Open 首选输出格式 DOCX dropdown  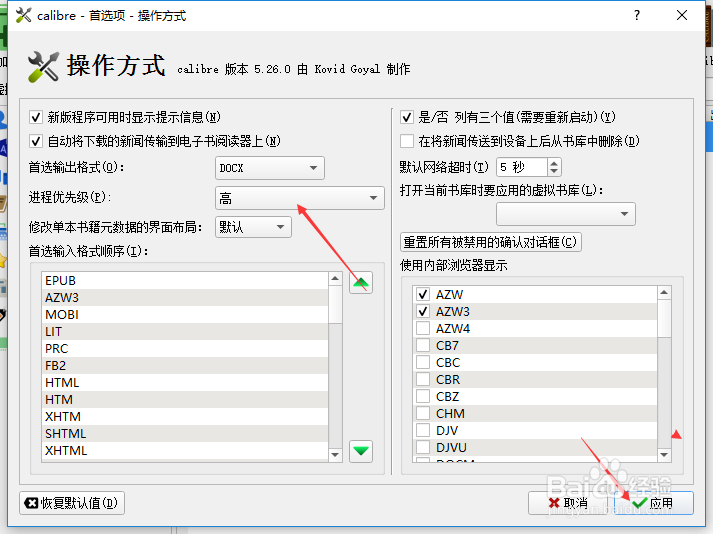point(270,168)
